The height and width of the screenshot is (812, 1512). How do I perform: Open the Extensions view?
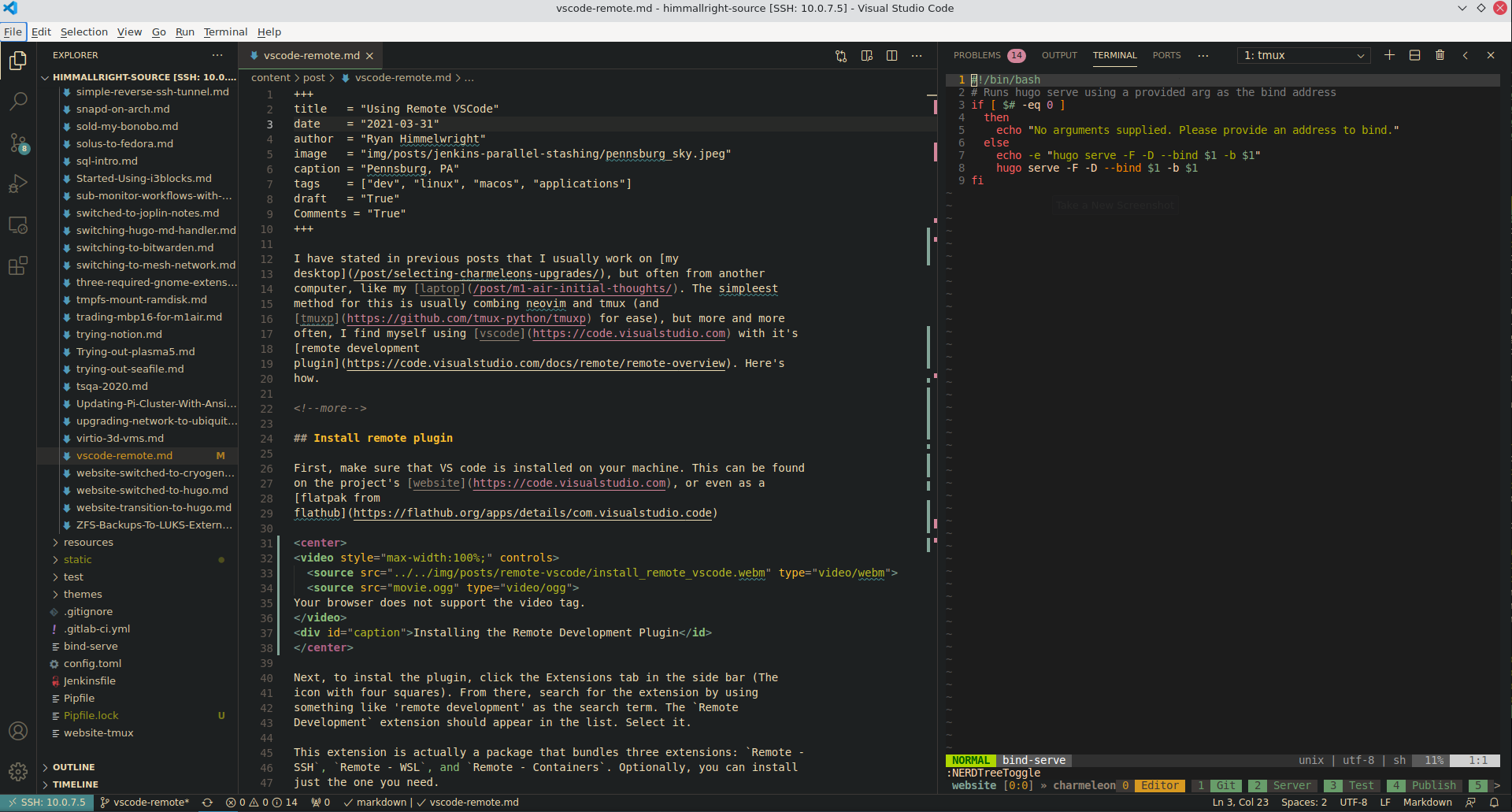pos(18,266)
